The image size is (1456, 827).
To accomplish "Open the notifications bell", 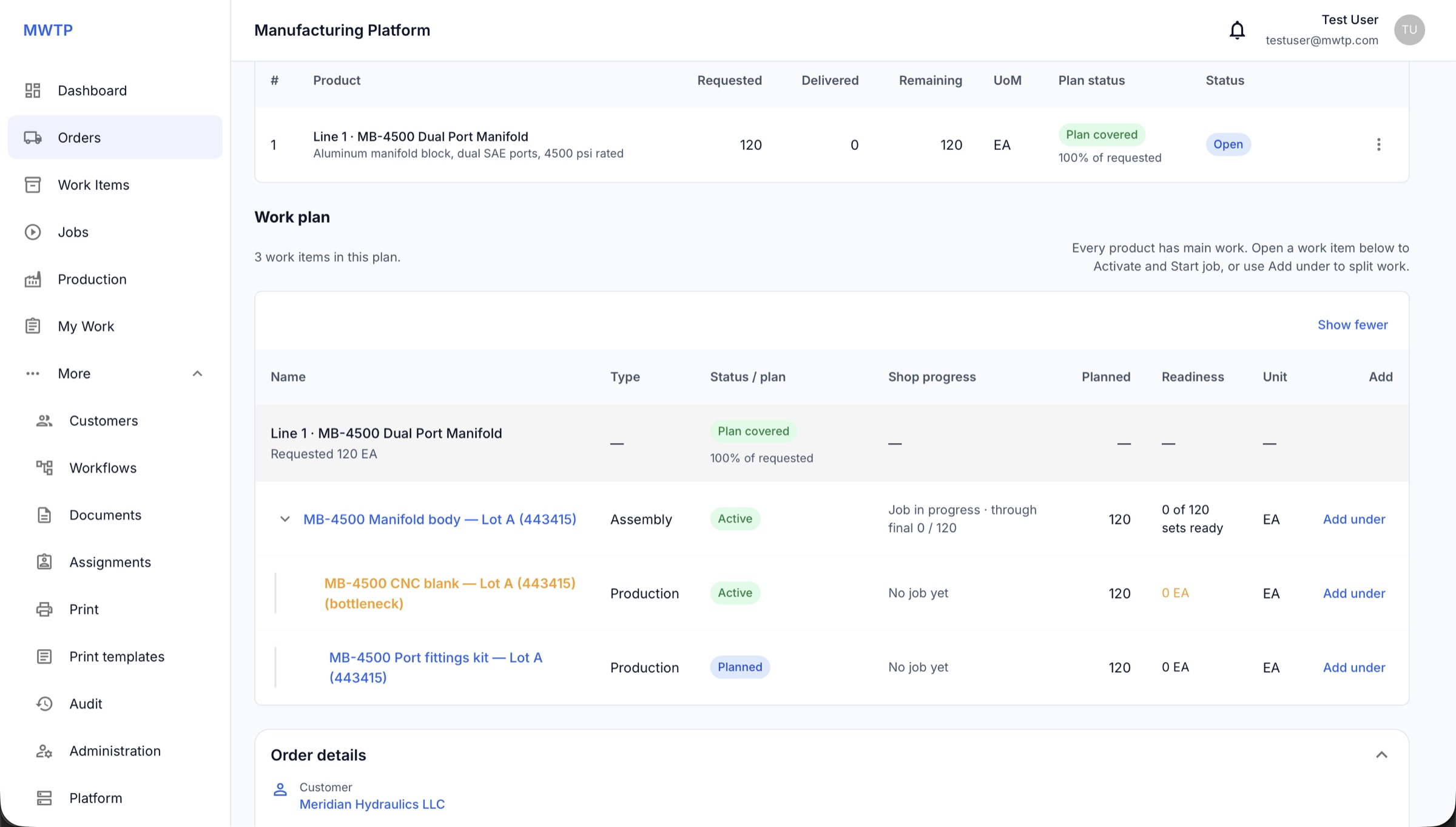I will 1237,30.
